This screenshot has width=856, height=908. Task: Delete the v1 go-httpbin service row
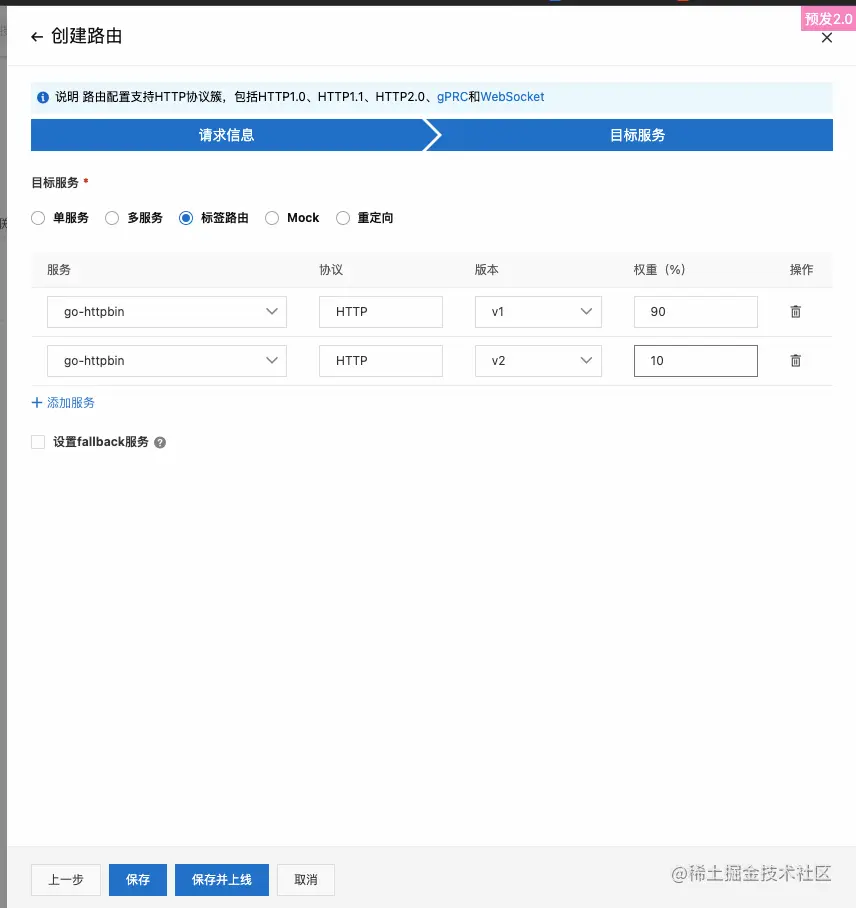point(796,312)
